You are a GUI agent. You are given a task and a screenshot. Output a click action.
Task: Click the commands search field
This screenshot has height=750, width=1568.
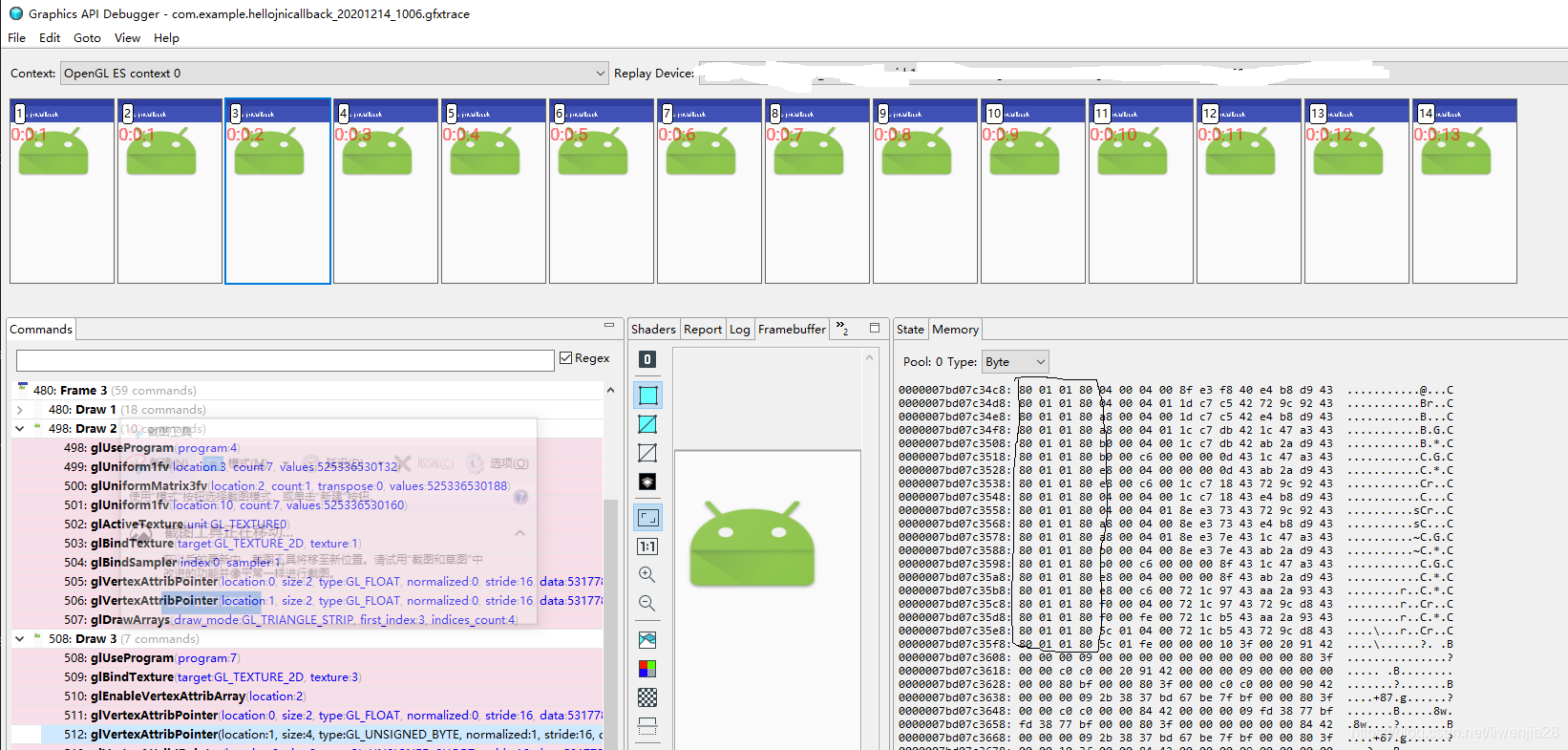pos(286,360)
